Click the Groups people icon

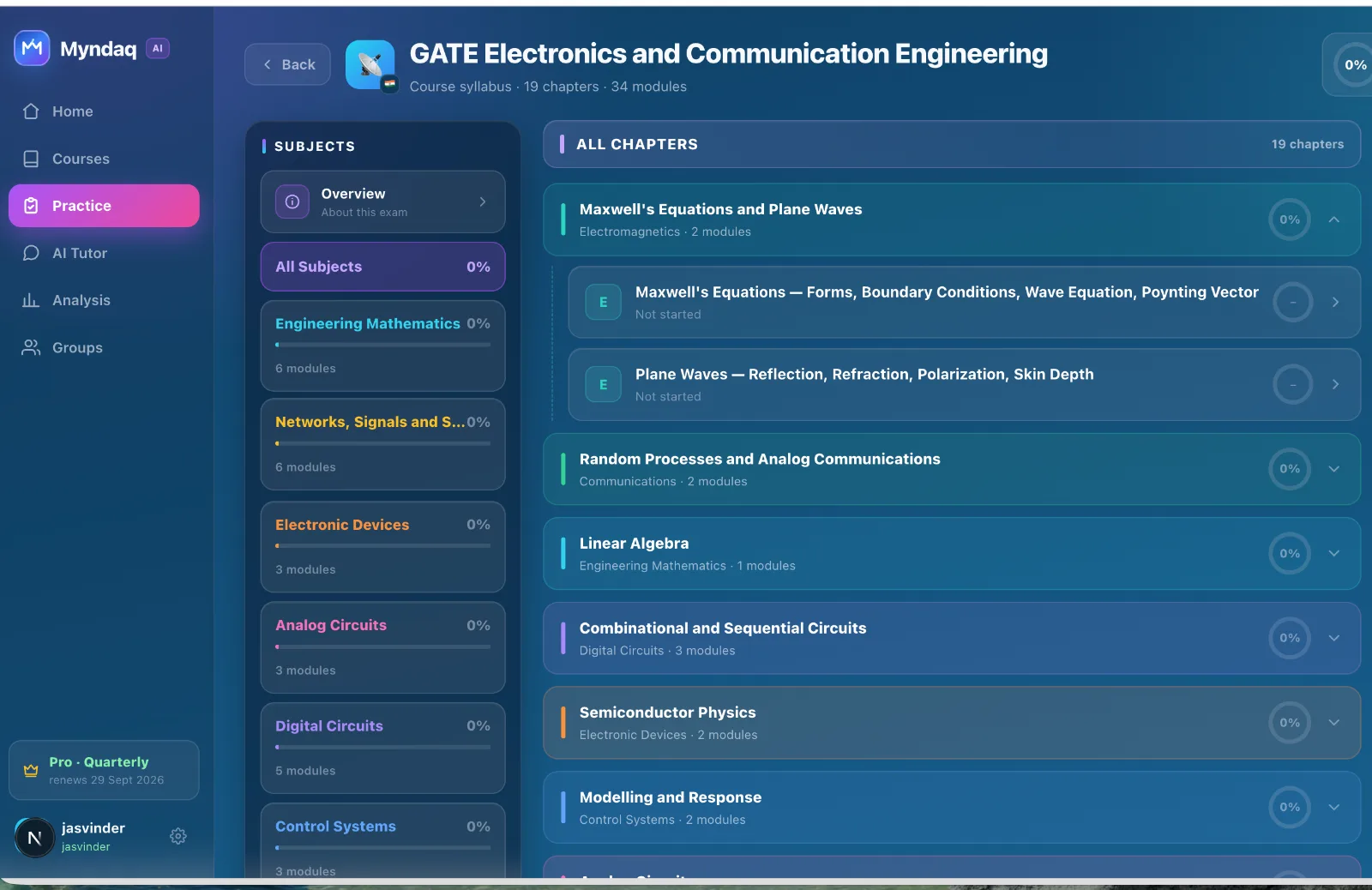point(31,347)
